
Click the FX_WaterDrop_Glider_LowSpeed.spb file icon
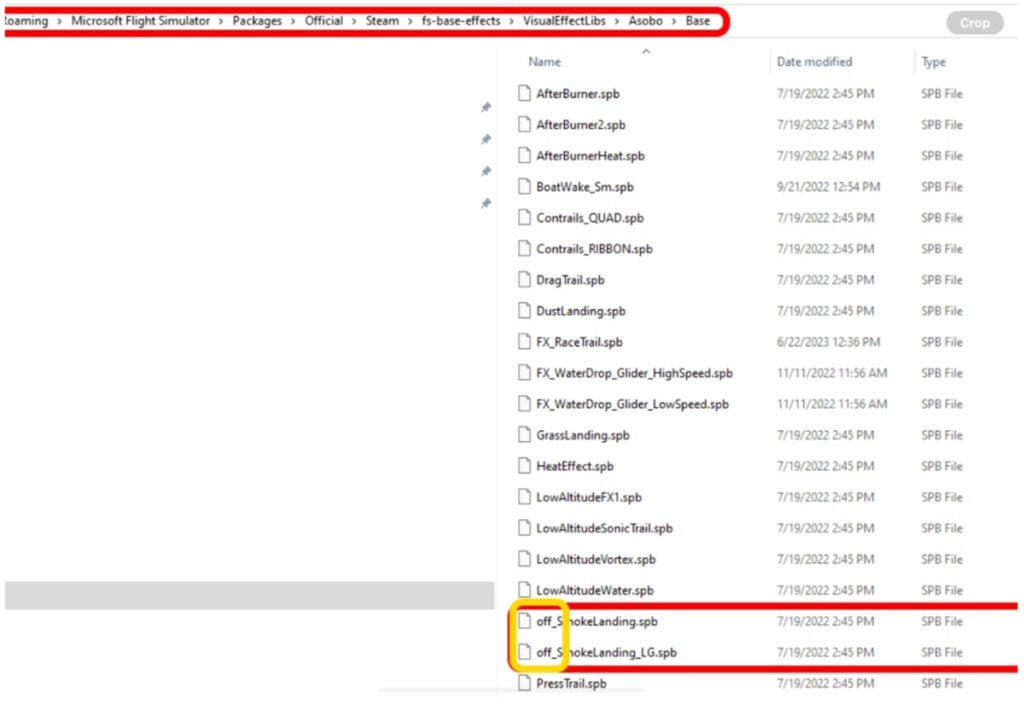click(x=524, y=403)
